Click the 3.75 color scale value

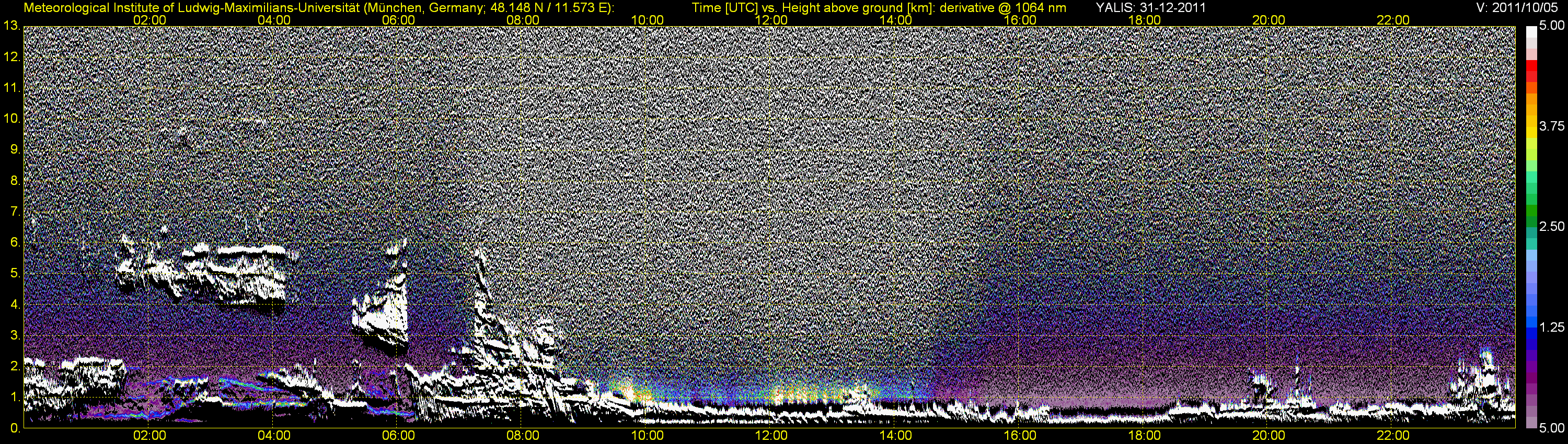[x=1552, y=126]
